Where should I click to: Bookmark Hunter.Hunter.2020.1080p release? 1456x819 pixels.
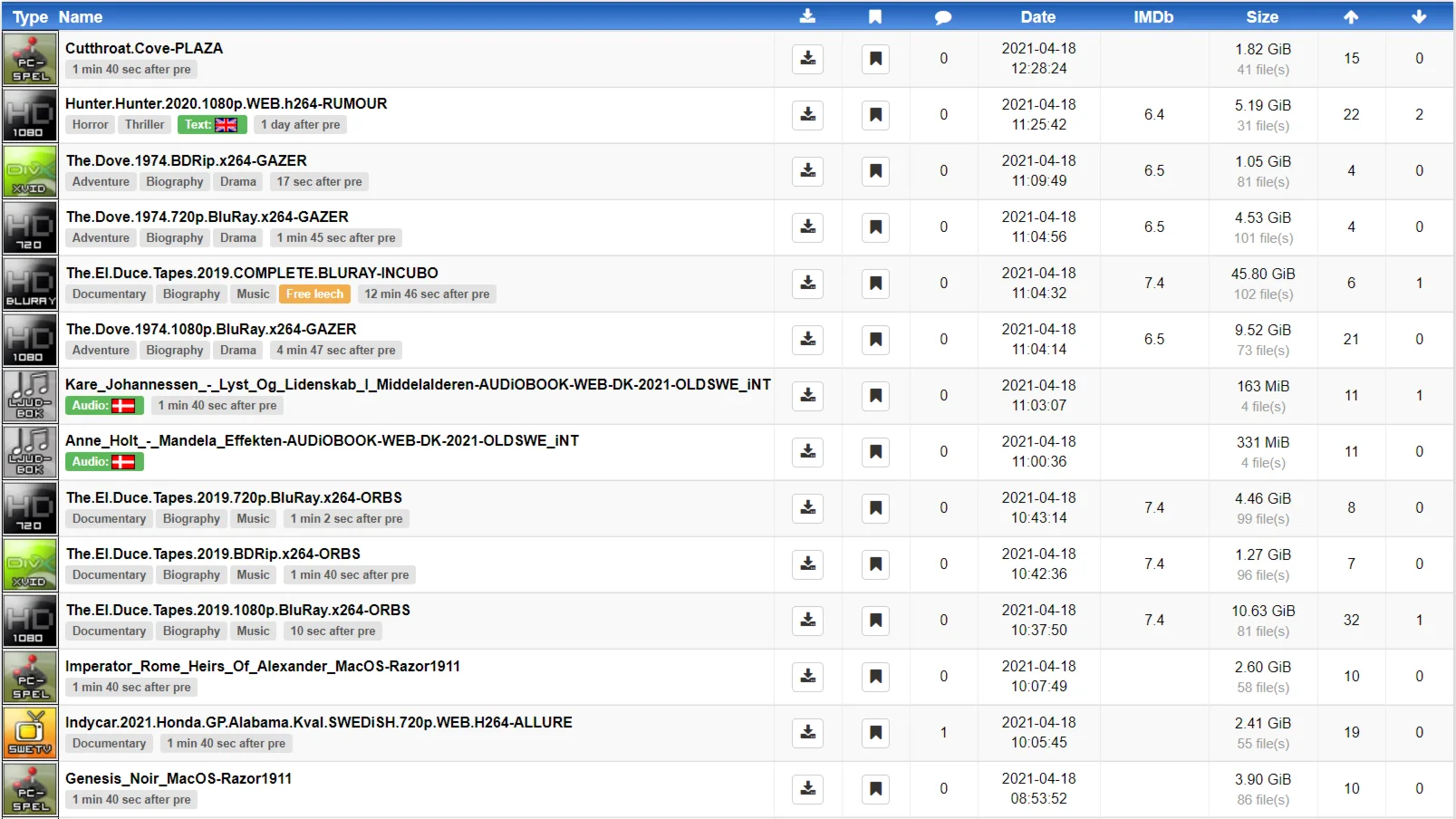pyautogui.click(x=875, y=115)
